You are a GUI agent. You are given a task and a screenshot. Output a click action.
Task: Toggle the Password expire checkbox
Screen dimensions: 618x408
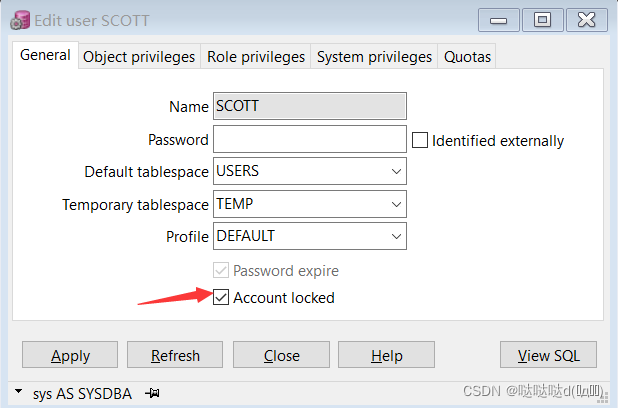click(222, 270)
